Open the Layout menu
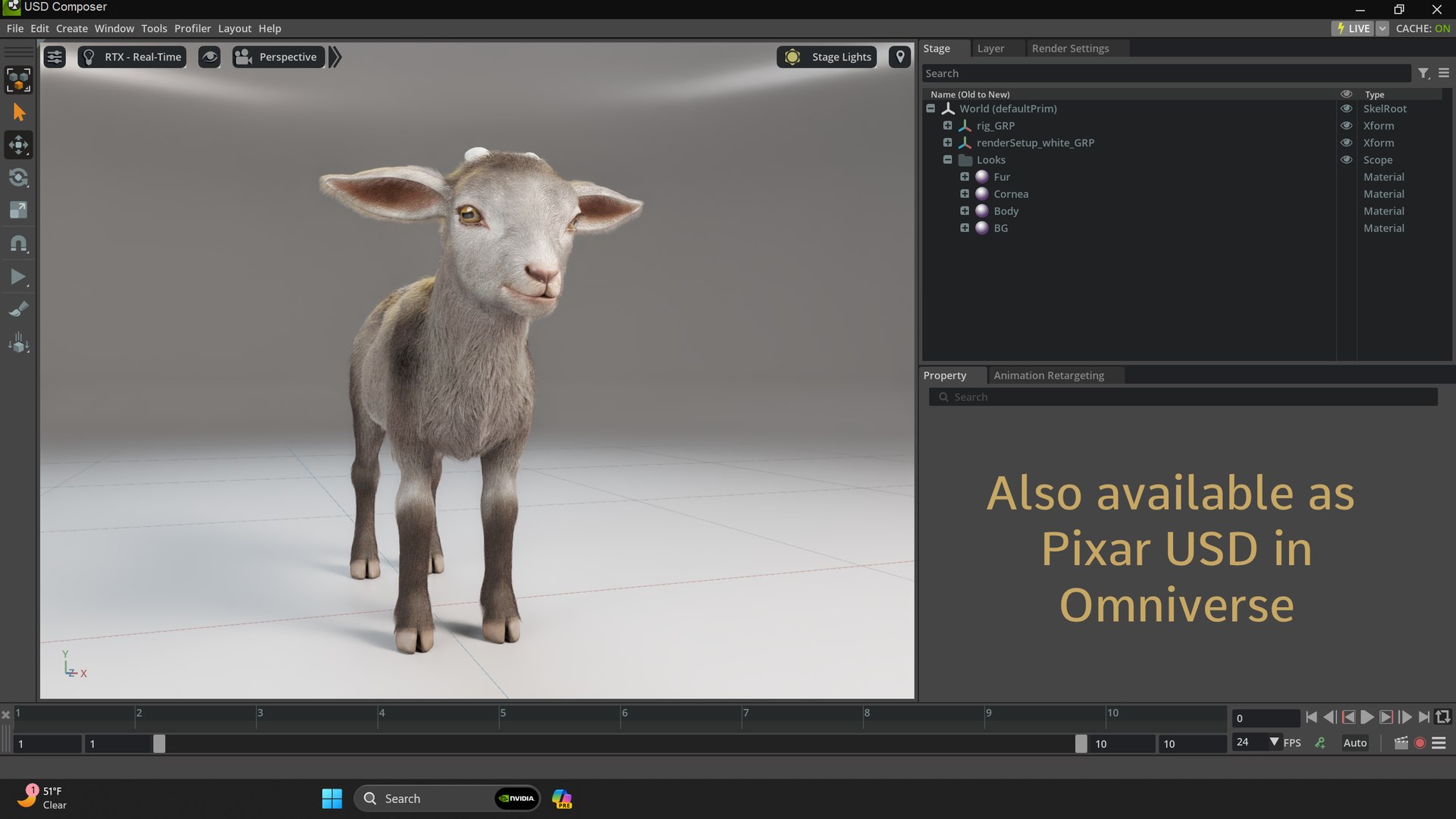 coord(234,29)
